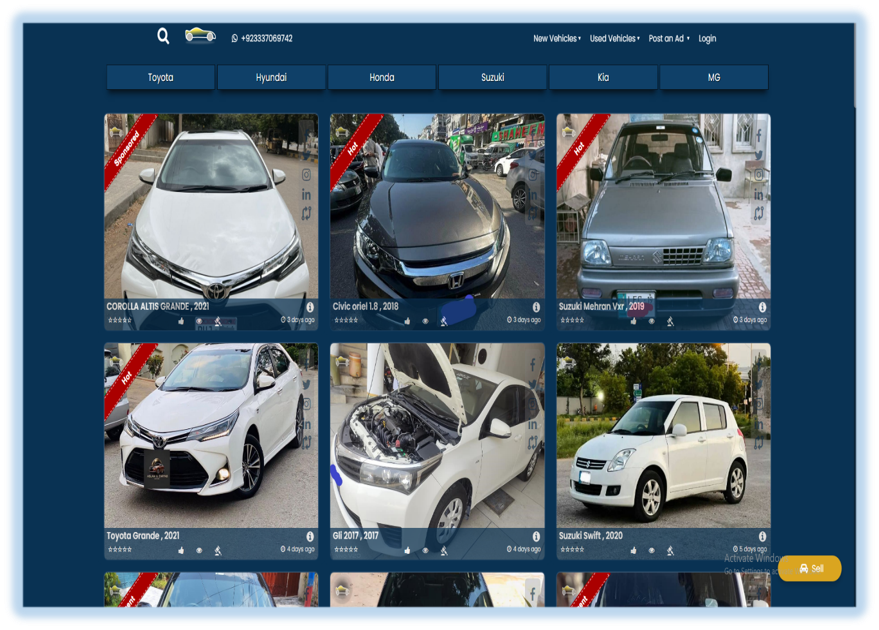Click the eye icon on Civic oriel card

point(425,321)
